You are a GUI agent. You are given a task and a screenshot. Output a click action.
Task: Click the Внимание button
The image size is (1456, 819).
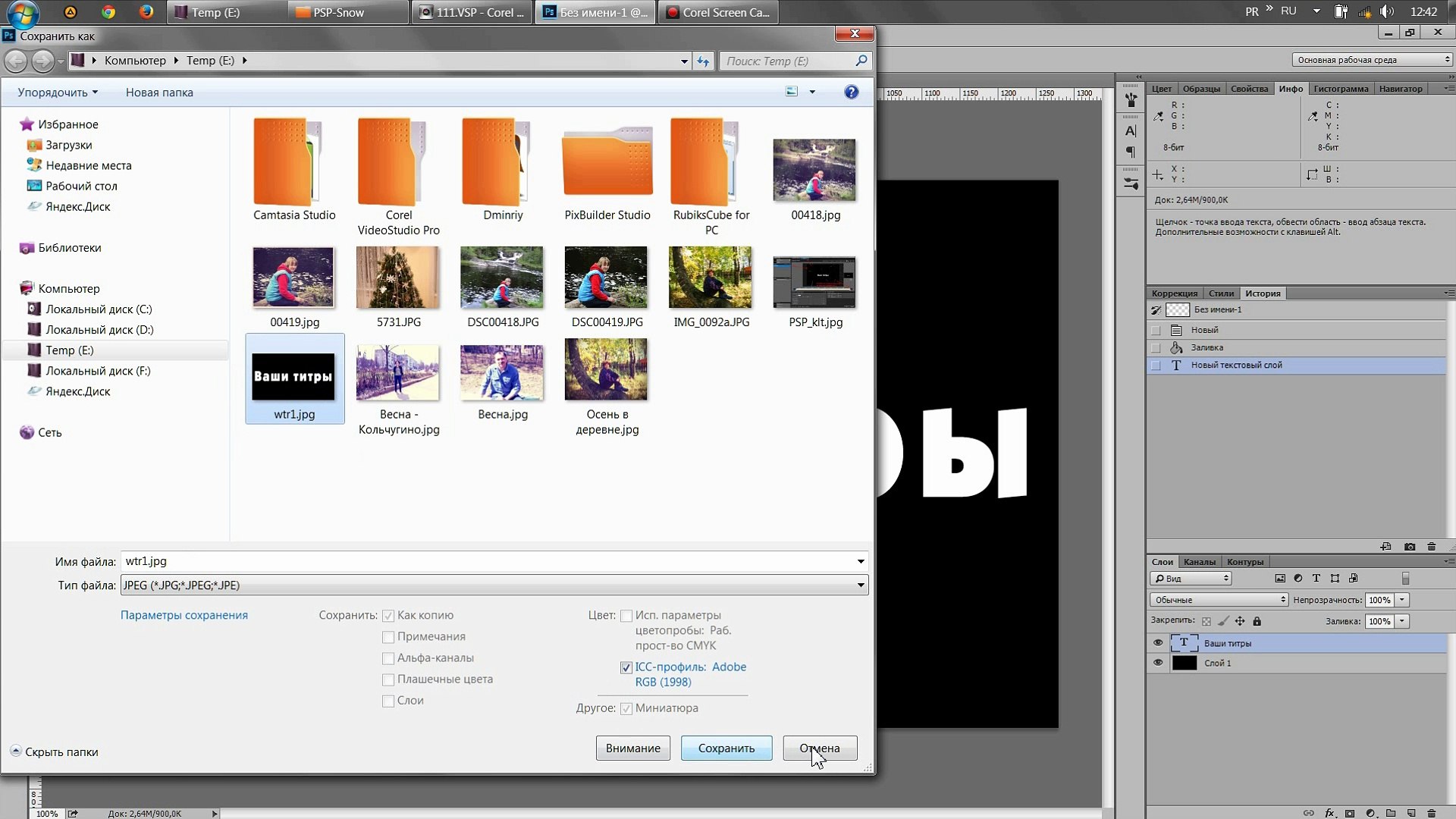[633, 748]
